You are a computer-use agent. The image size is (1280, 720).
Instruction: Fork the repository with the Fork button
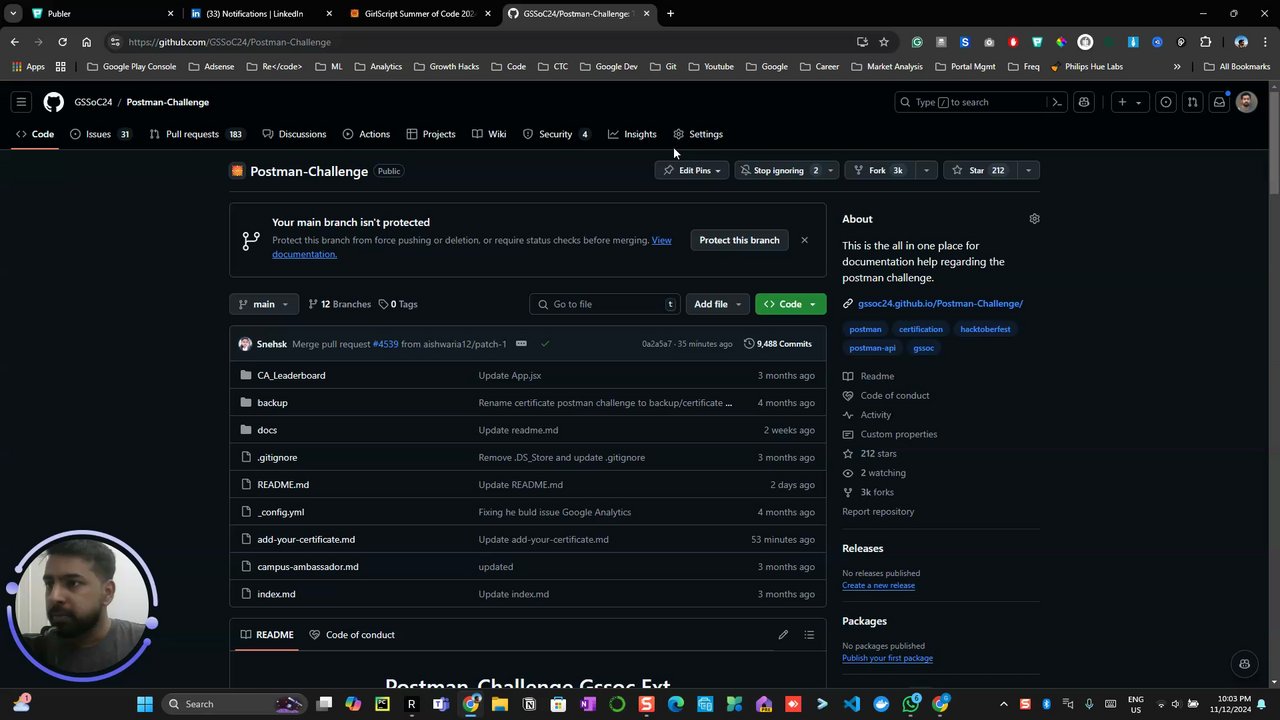879,171
